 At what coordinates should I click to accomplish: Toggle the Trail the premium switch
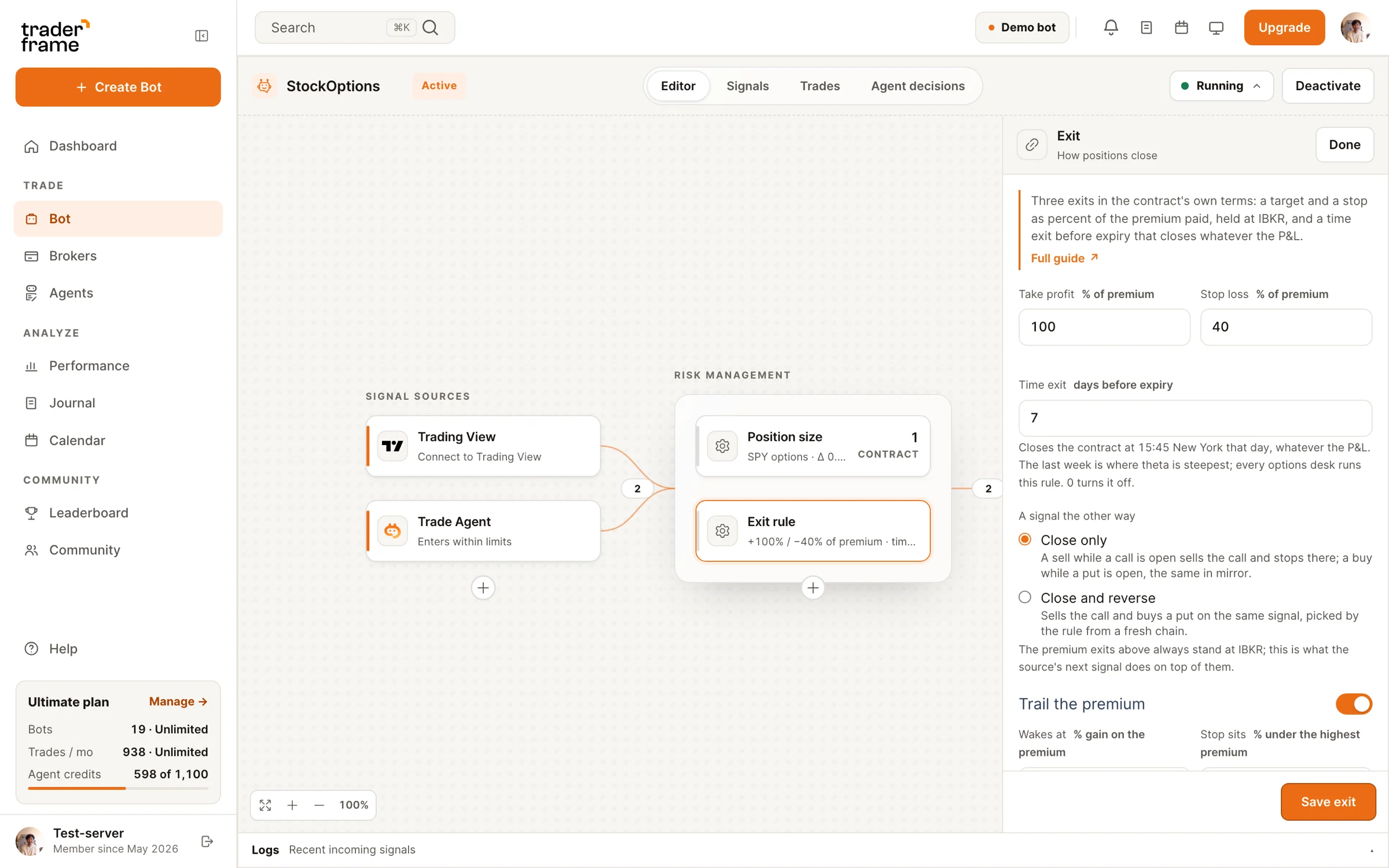tap(1354, 704)
